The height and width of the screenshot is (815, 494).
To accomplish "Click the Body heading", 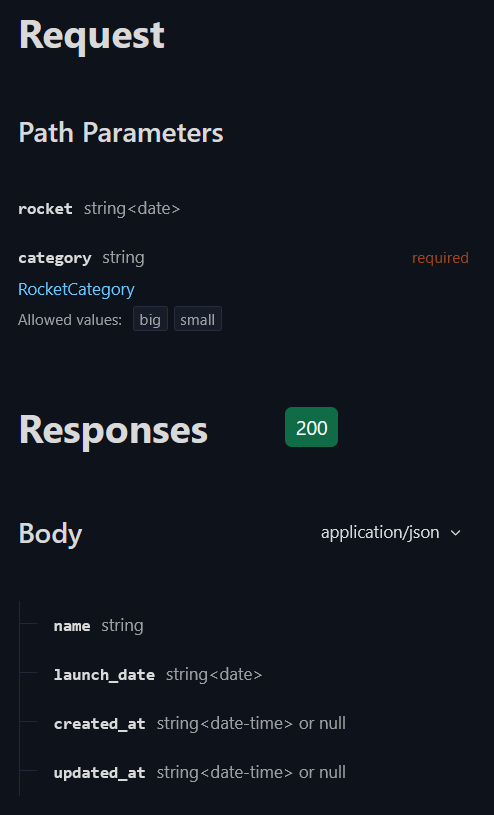I will coord(50,534).
